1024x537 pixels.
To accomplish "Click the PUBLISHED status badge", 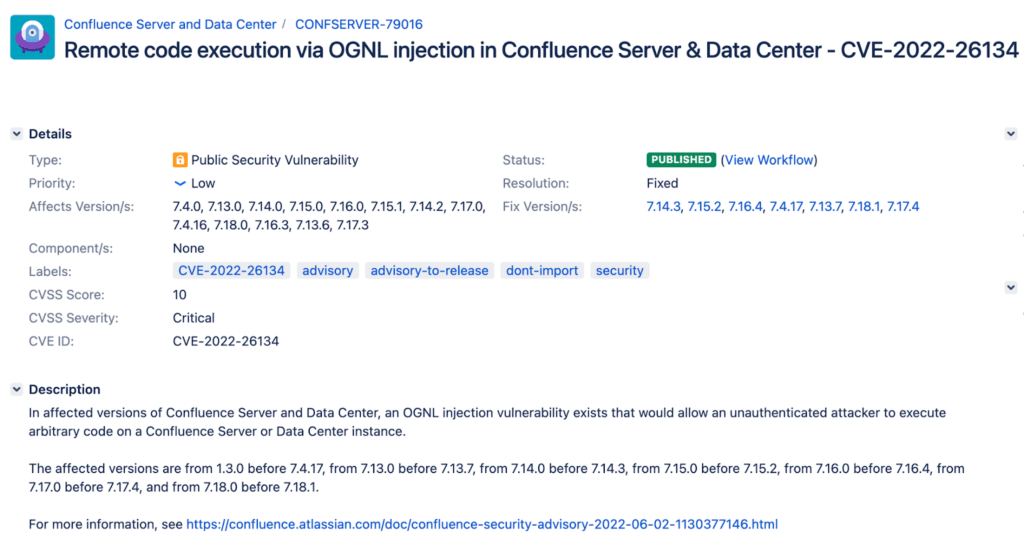I will [x=681, y=160].
